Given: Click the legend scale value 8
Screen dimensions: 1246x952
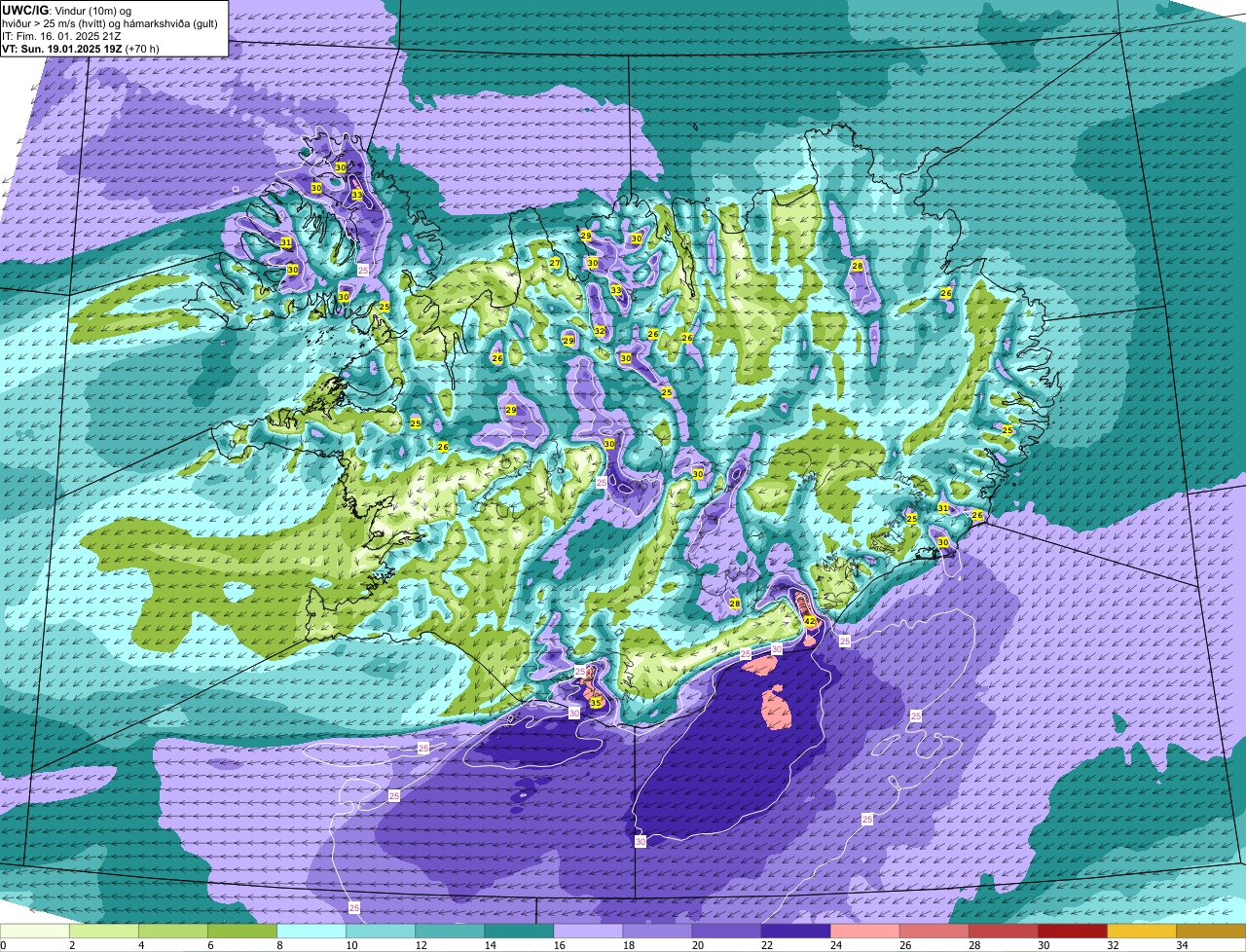Looking at the screenshot, I should [x=278, y=945].
